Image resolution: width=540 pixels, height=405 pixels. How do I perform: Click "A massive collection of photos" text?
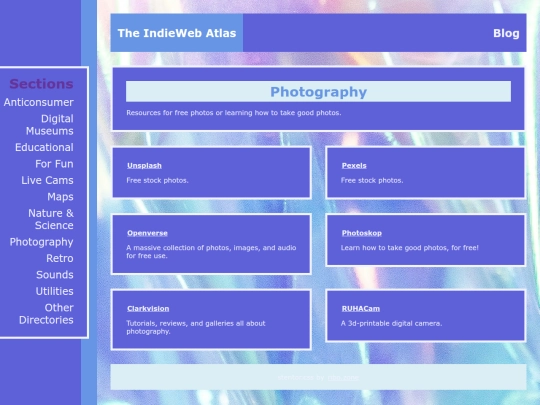pyautogui.click(x=211, y=252)
